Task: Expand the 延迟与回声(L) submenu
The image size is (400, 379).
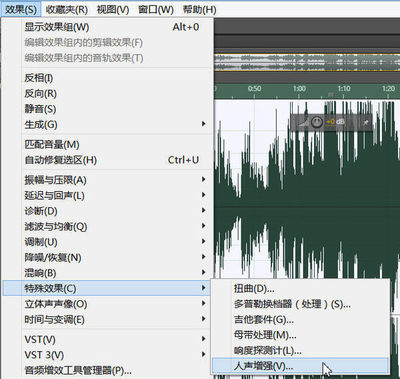Action: tap(107, 196)
